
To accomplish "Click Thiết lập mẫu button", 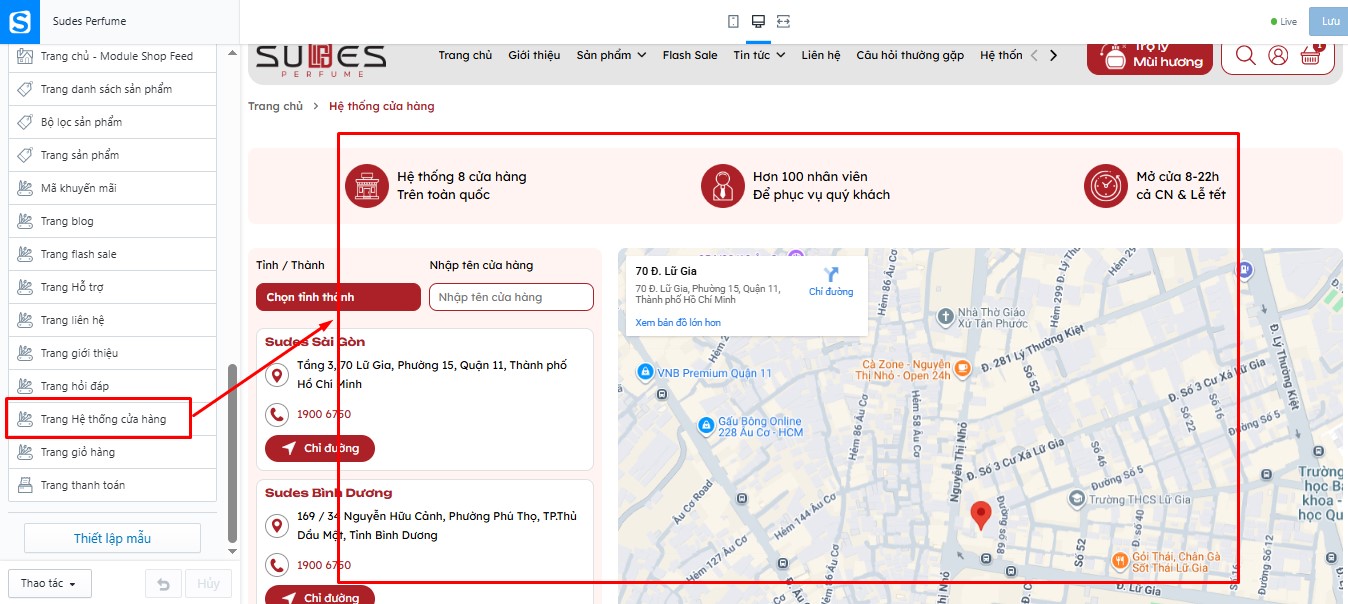I will coord(112,538).
